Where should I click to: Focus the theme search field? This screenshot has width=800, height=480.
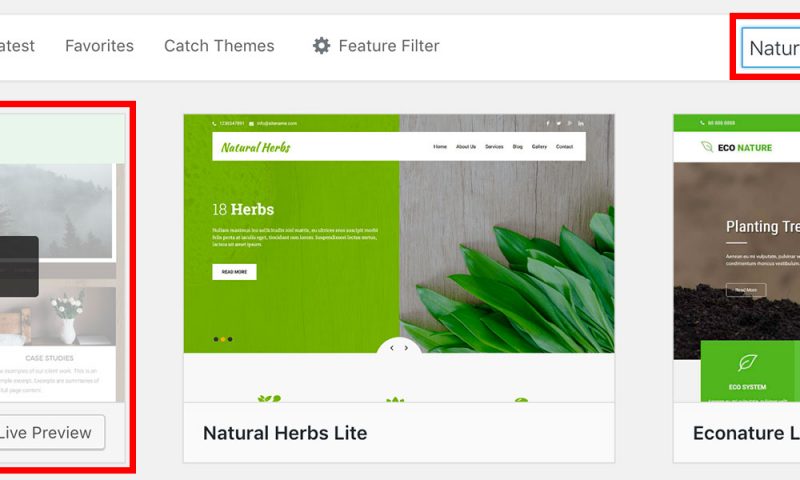coord(770,48)
